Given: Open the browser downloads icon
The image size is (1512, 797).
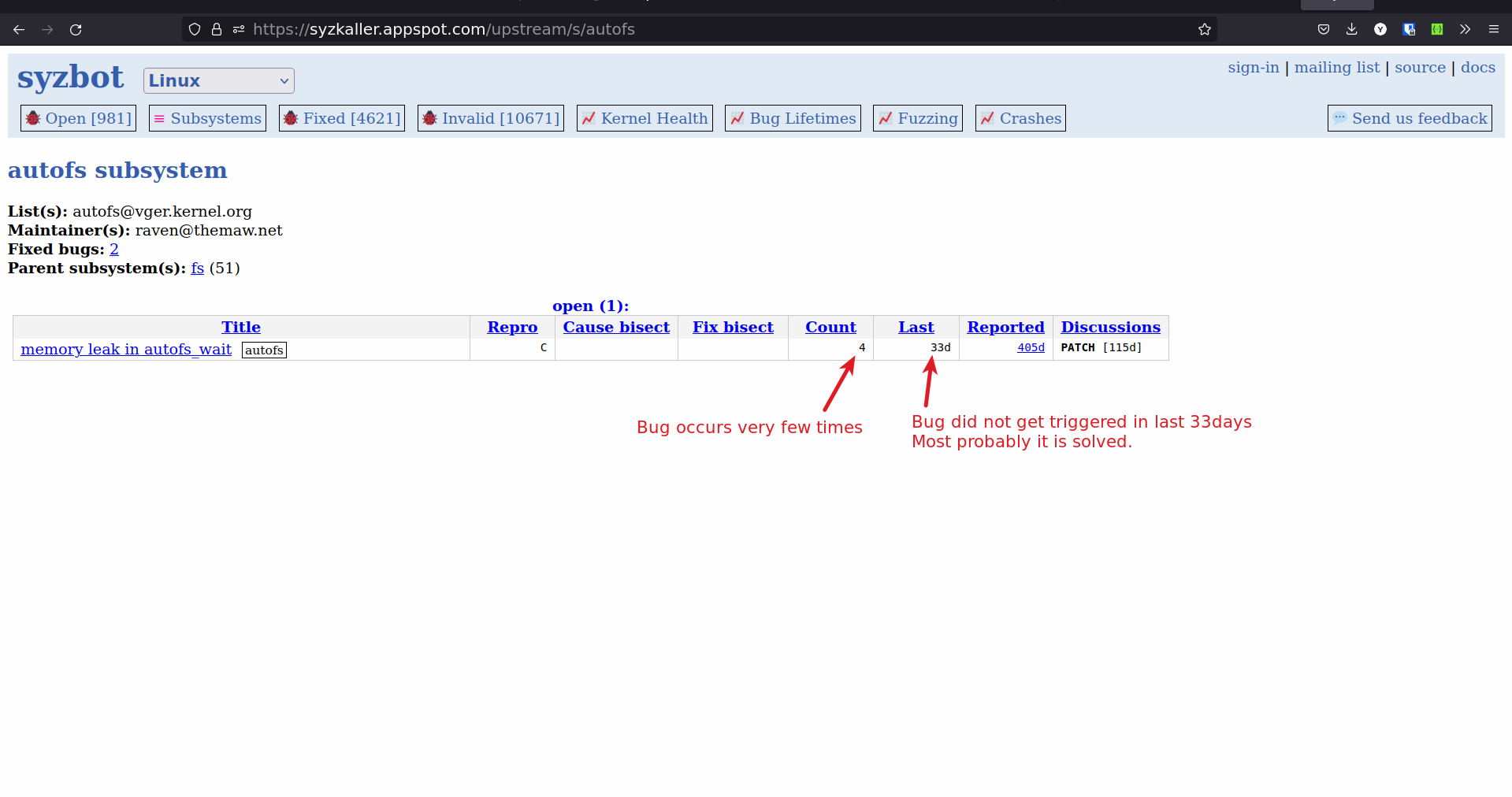Looking at the screenshot, I should [x=1351, y=30].
